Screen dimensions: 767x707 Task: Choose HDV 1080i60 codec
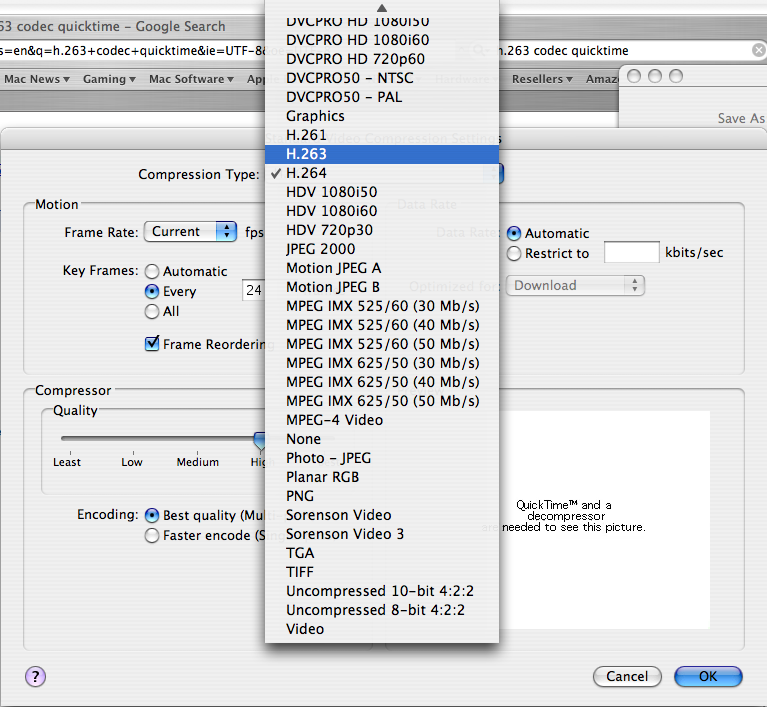pyautogui.click(x=382, y=211)
